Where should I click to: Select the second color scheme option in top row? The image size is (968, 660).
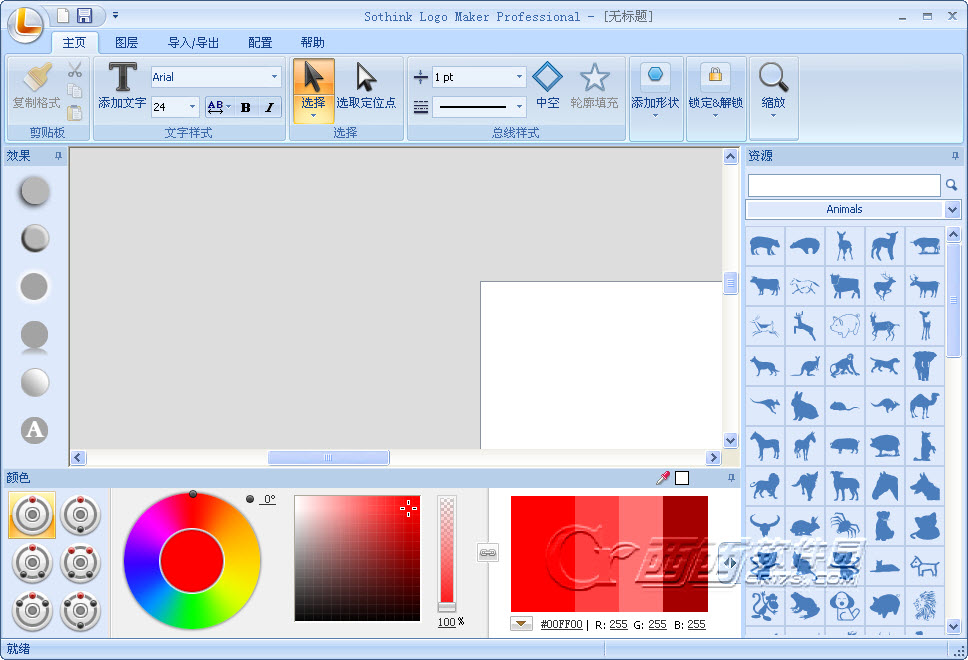click(x=80, y=515)
